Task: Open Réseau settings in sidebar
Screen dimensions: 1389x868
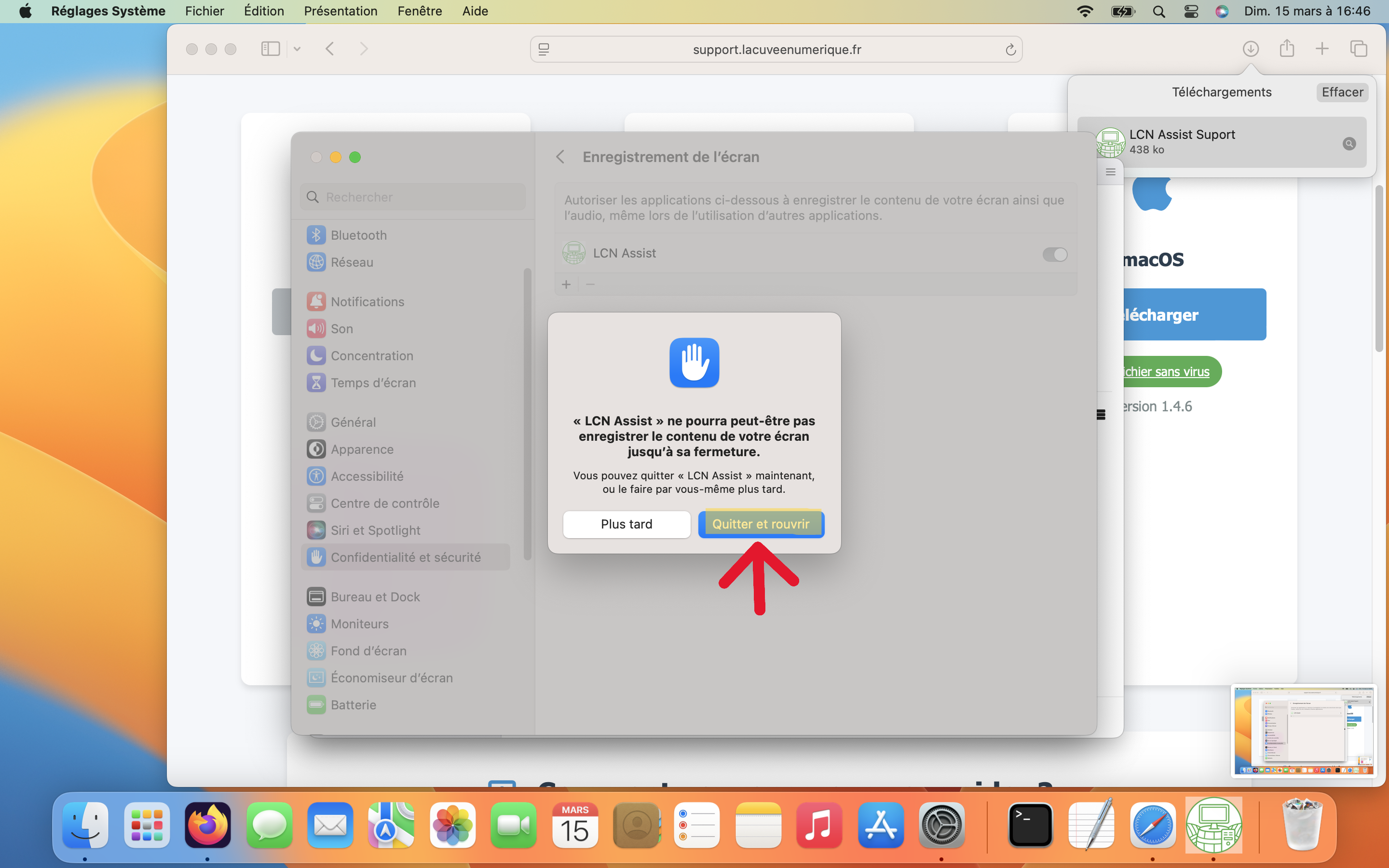Action: click(x=405, y=262)
